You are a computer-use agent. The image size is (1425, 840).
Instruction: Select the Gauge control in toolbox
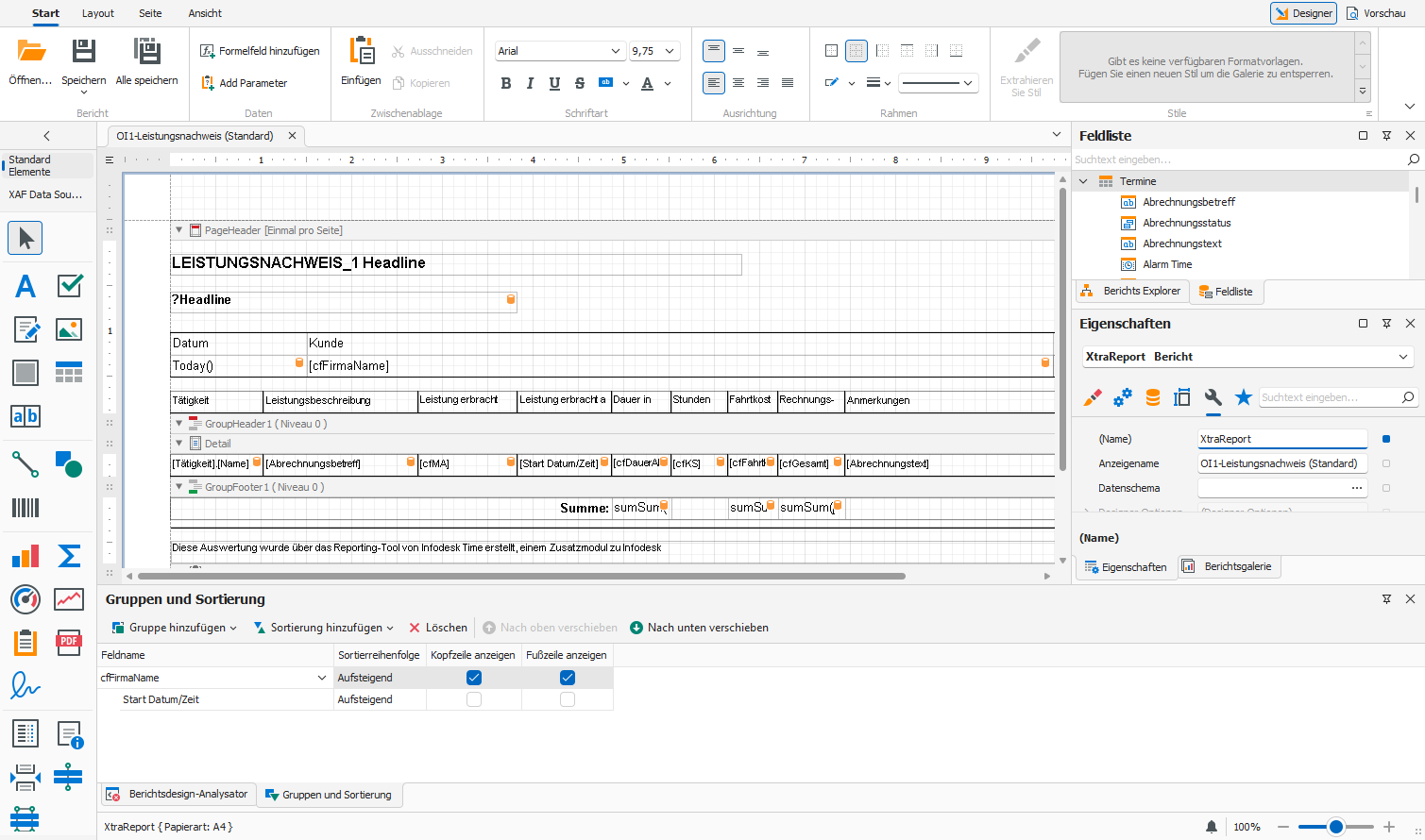pos(25,598)
